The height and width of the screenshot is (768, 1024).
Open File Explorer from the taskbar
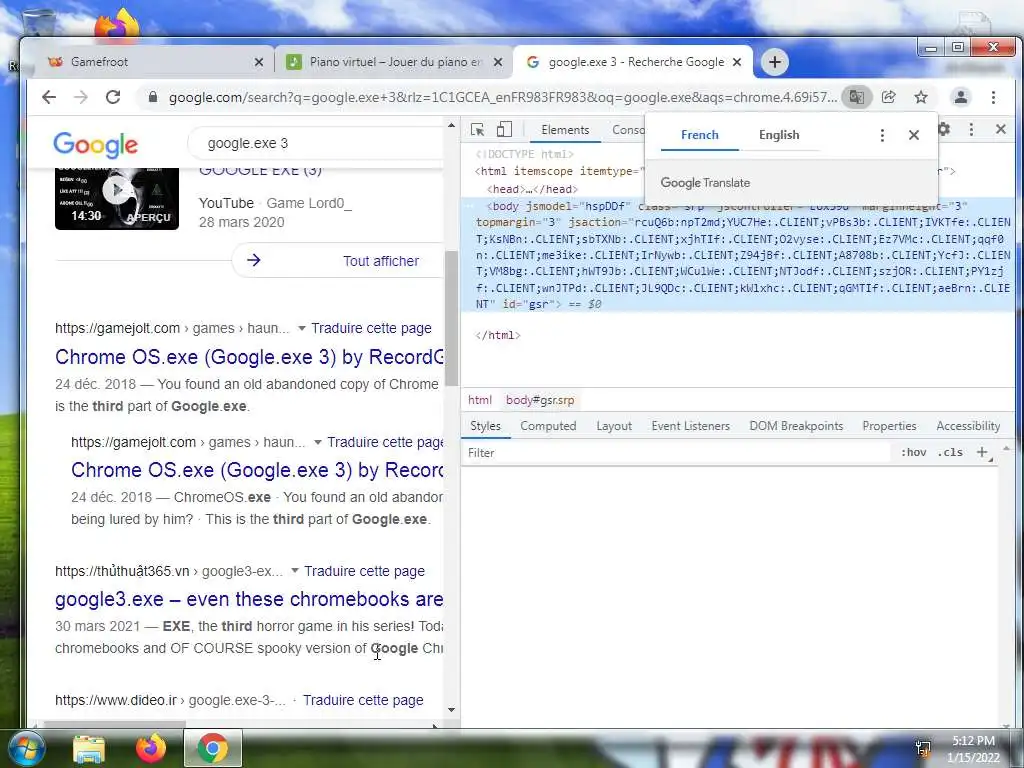pyautogui.click(x=89, y=749)
